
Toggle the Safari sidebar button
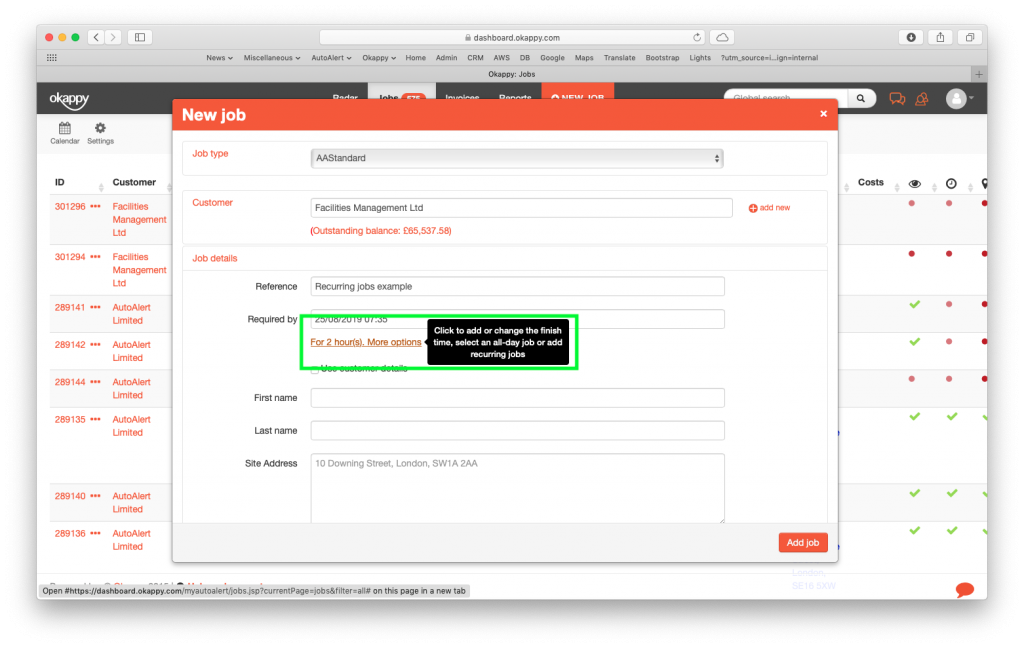coord(140,37)
